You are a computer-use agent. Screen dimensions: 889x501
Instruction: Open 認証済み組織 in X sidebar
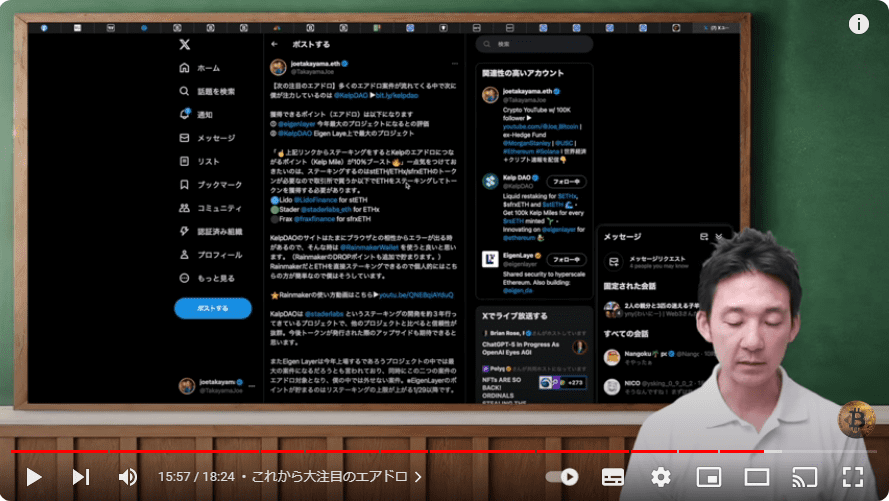[x=210, y=231]
